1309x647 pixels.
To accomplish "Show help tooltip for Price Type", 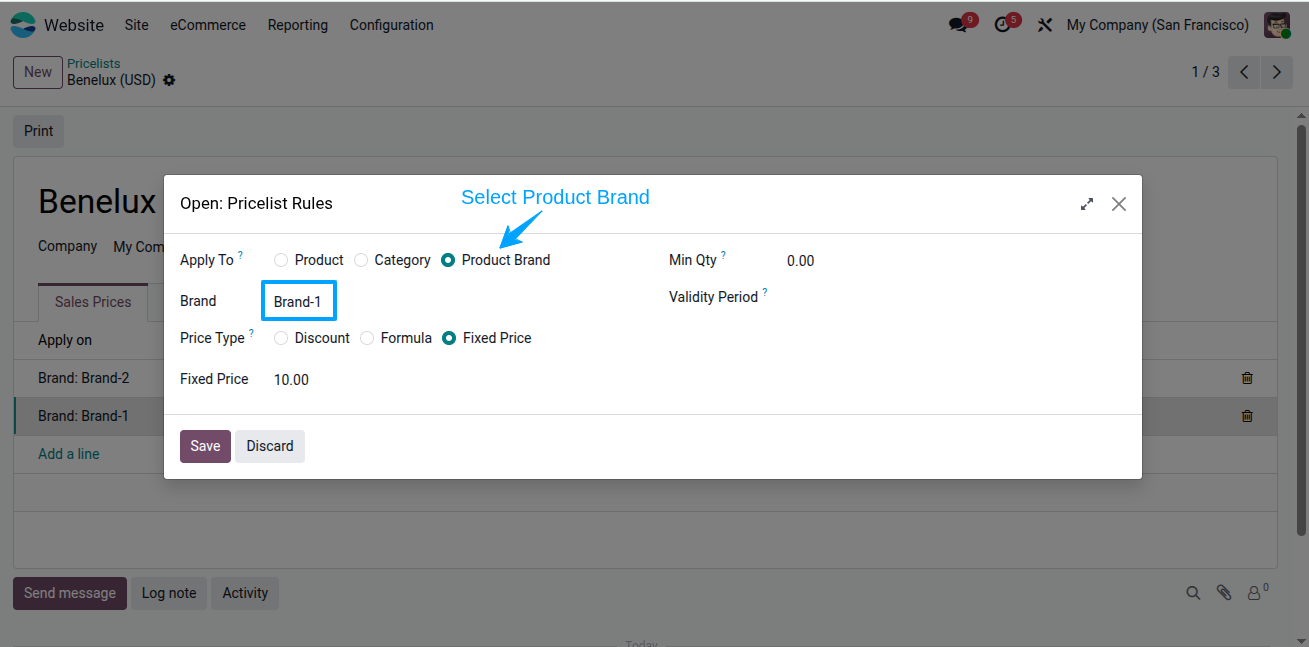I will pyautogui.click(x=251, y=334).
